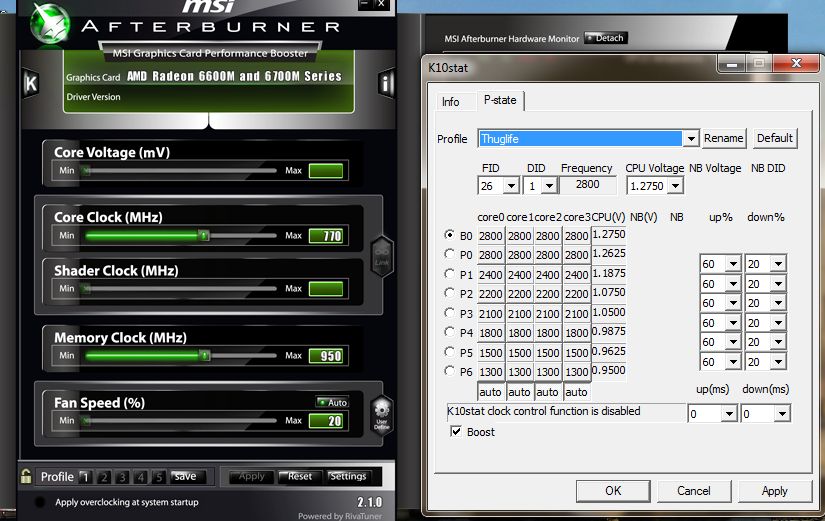This screenshot has width=825, height=521.
Task: Click Afterburner's Apply button
Action: click(251, 476)
